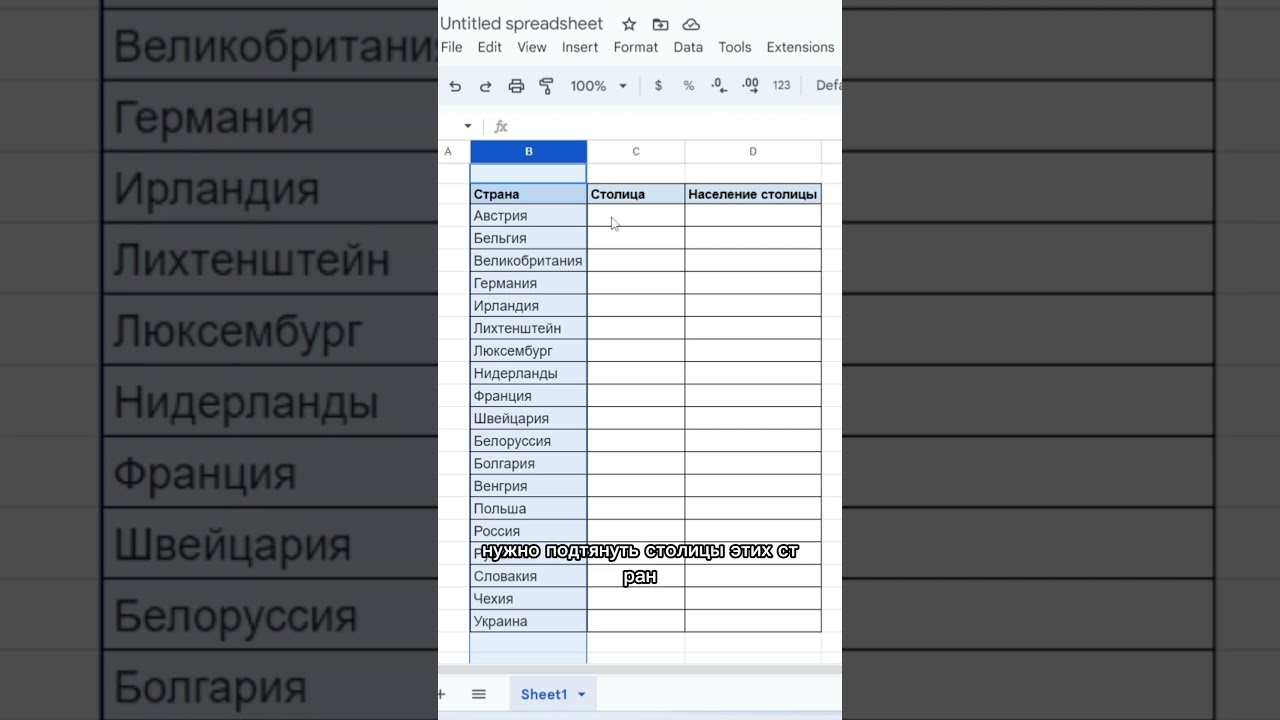Screen dimensions: 1280x720
Task: Select the Украина cell
Action: pyautogui.click(x=528, y=621)
